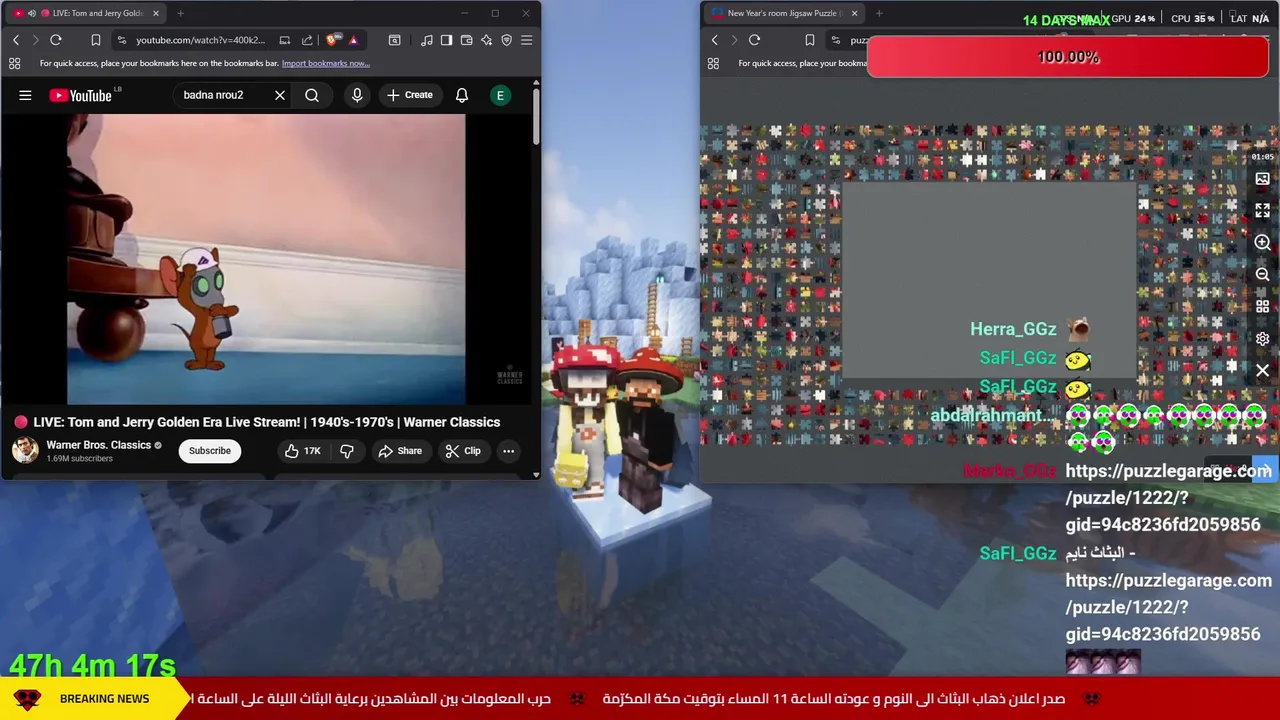Go back in the puzzle browser window

pyautogui.click(x=715, y=40)
